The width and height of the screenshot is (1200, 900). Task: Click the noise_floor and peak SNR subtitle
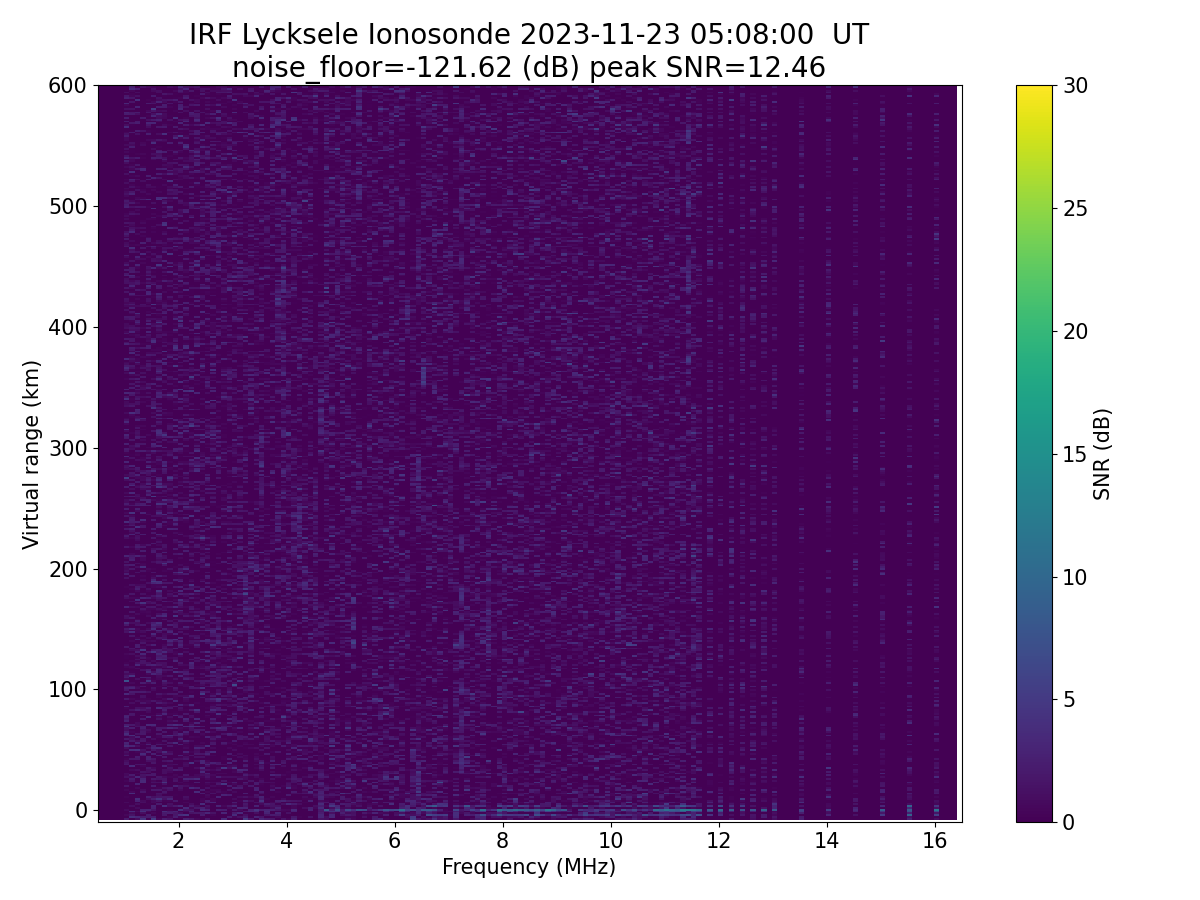529,68
